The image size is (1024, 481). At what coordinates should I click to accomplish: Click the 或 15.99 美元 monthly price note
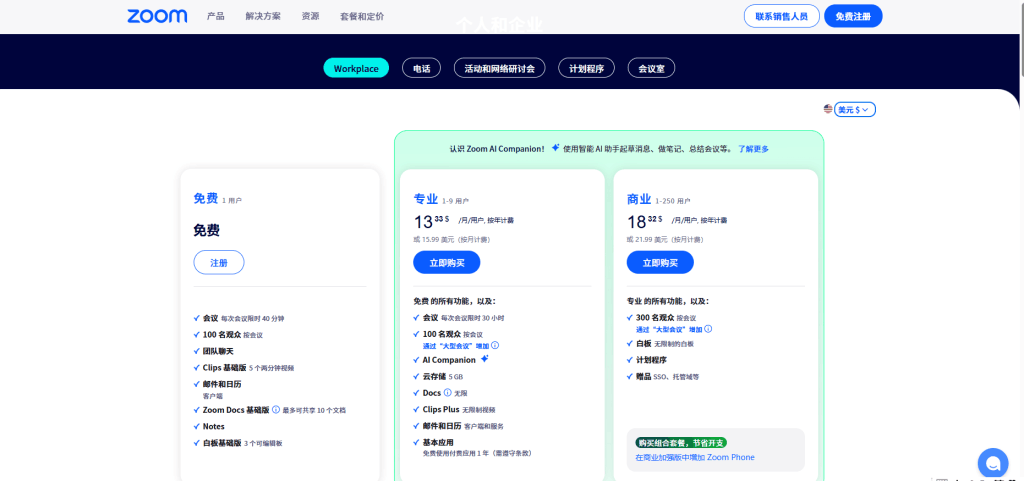pos(452,240)
